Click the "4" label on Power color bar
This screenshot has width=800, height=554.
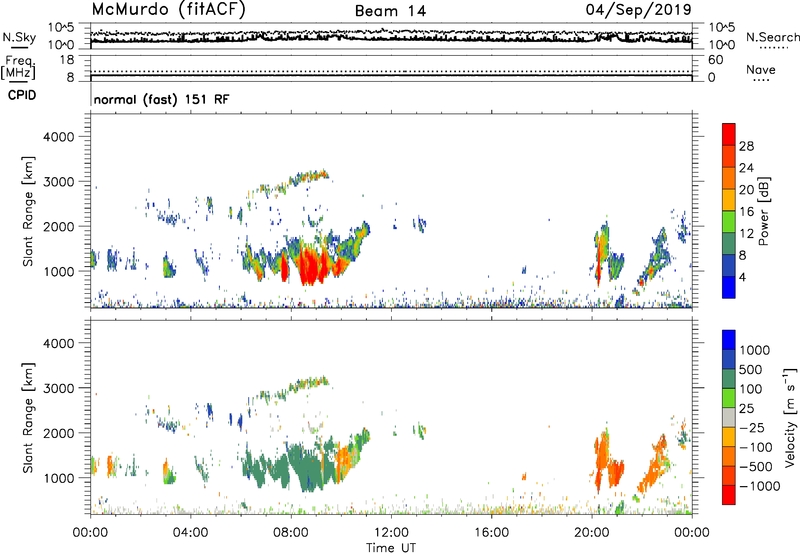[x=743, y=277]
